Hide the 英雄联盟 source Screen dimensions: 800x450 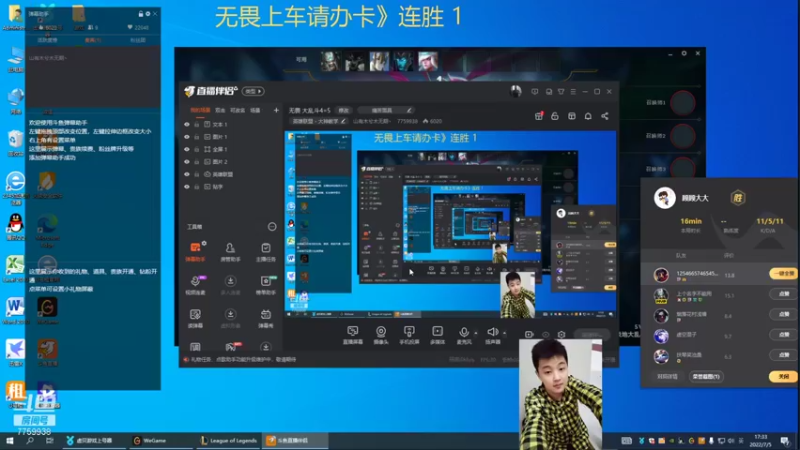pyautogui.click(x=187, y=174)
